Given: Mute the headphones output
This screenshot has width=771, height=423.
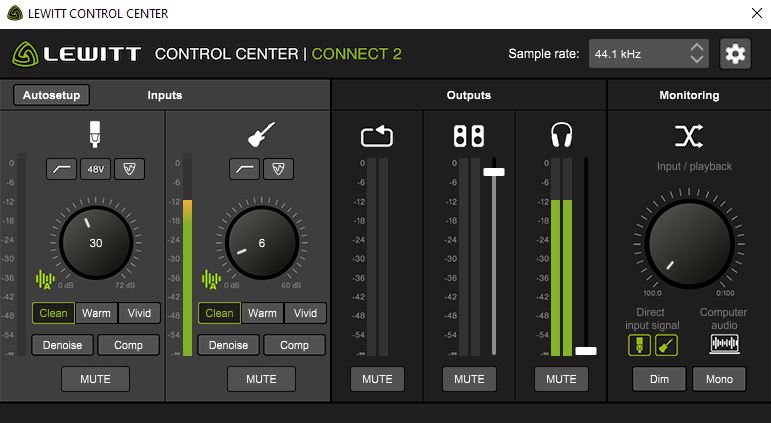Looking at the screenshot, I should point(561,379).
